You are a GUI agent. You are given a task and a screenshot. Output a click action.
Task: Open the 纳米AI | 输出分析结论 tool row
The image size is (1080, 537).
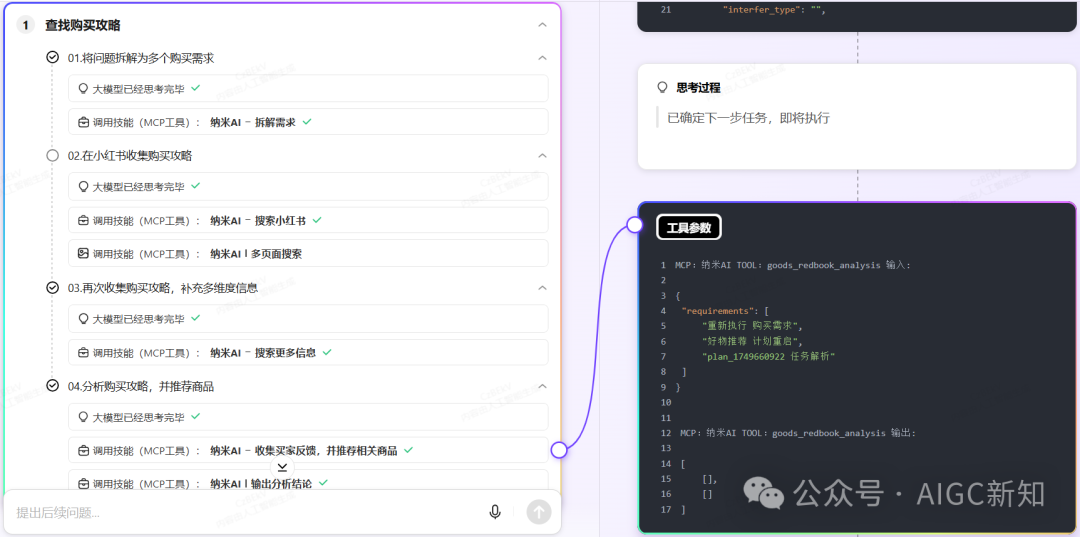click(309, 480)
